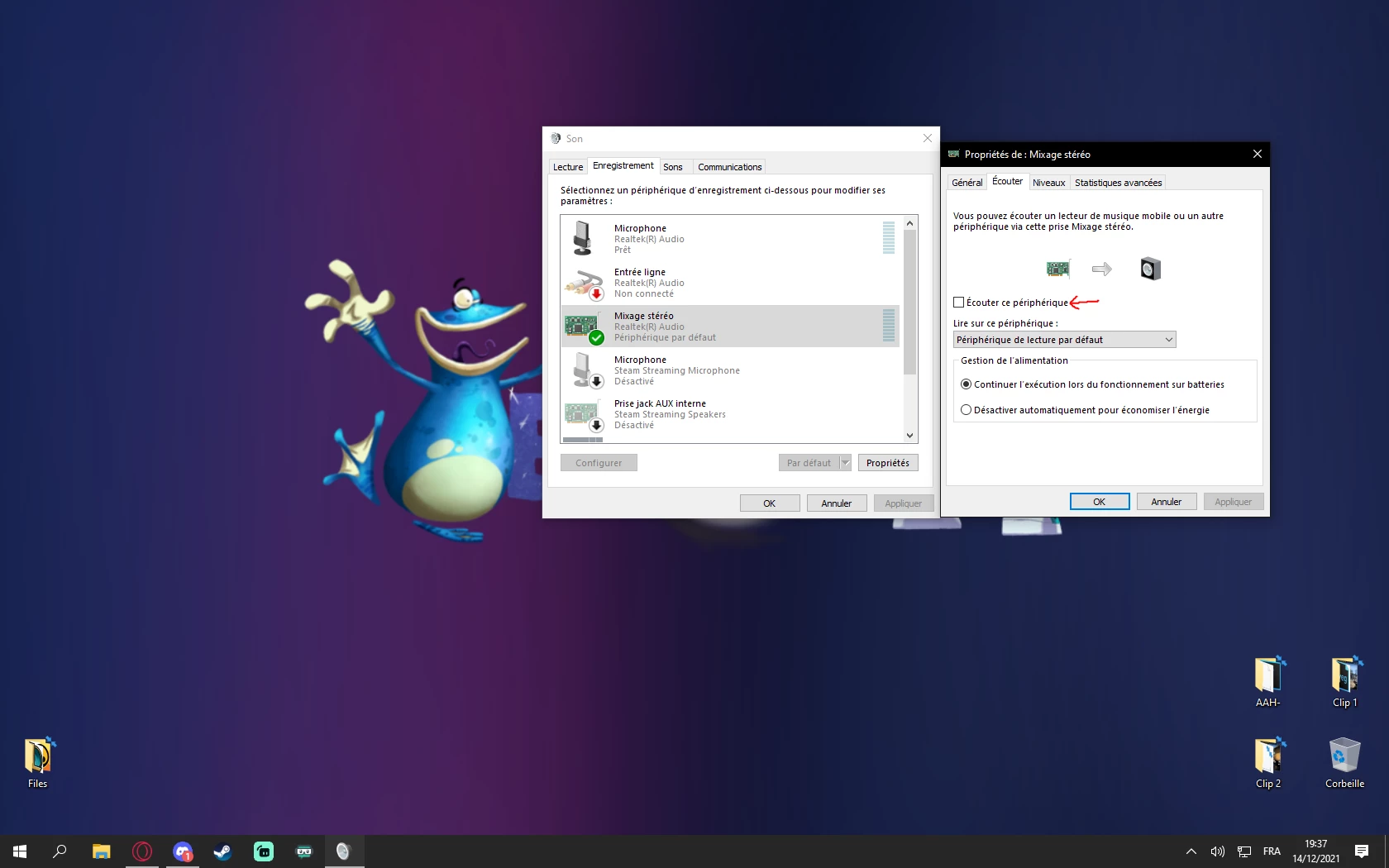The width and height of the screenshot is (1389, 868).
Task: Click the sound card icon in the Écouter tab
Action: pyautogui.click(x=1058, y=269)
